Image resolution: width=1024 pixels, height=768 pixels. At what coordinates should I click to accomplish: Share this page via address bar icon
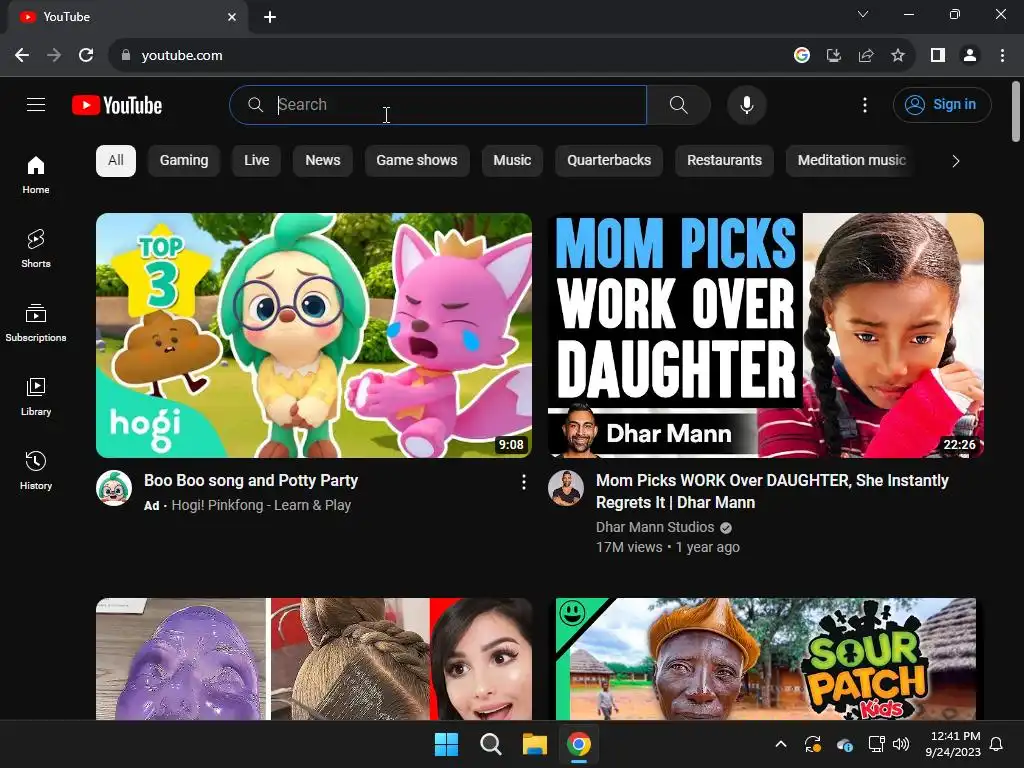coord(866,56)
